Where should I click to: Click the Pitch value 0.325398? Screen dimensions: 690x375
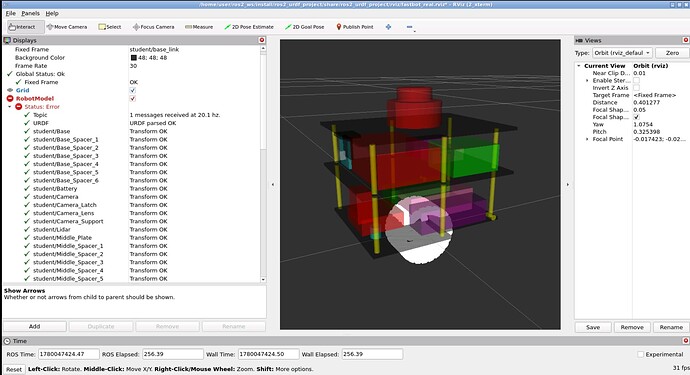point(647,132)
